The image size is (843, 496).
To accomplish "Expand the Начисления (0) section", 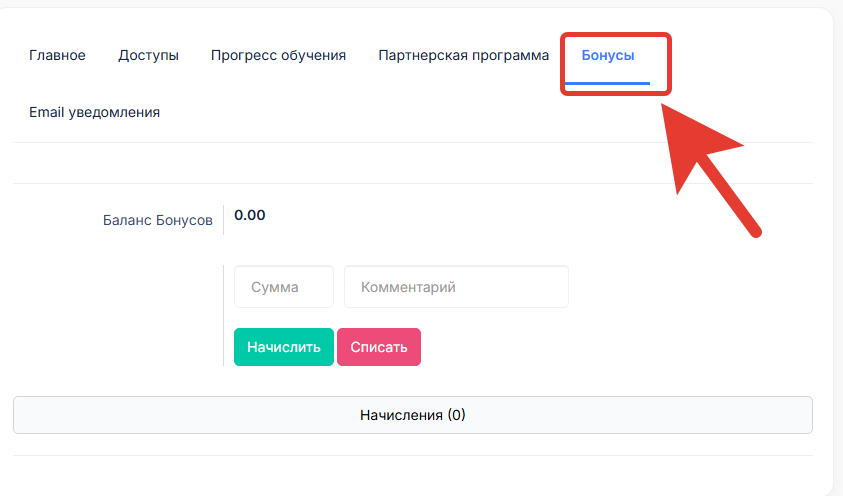I will (x=413, y=415).
